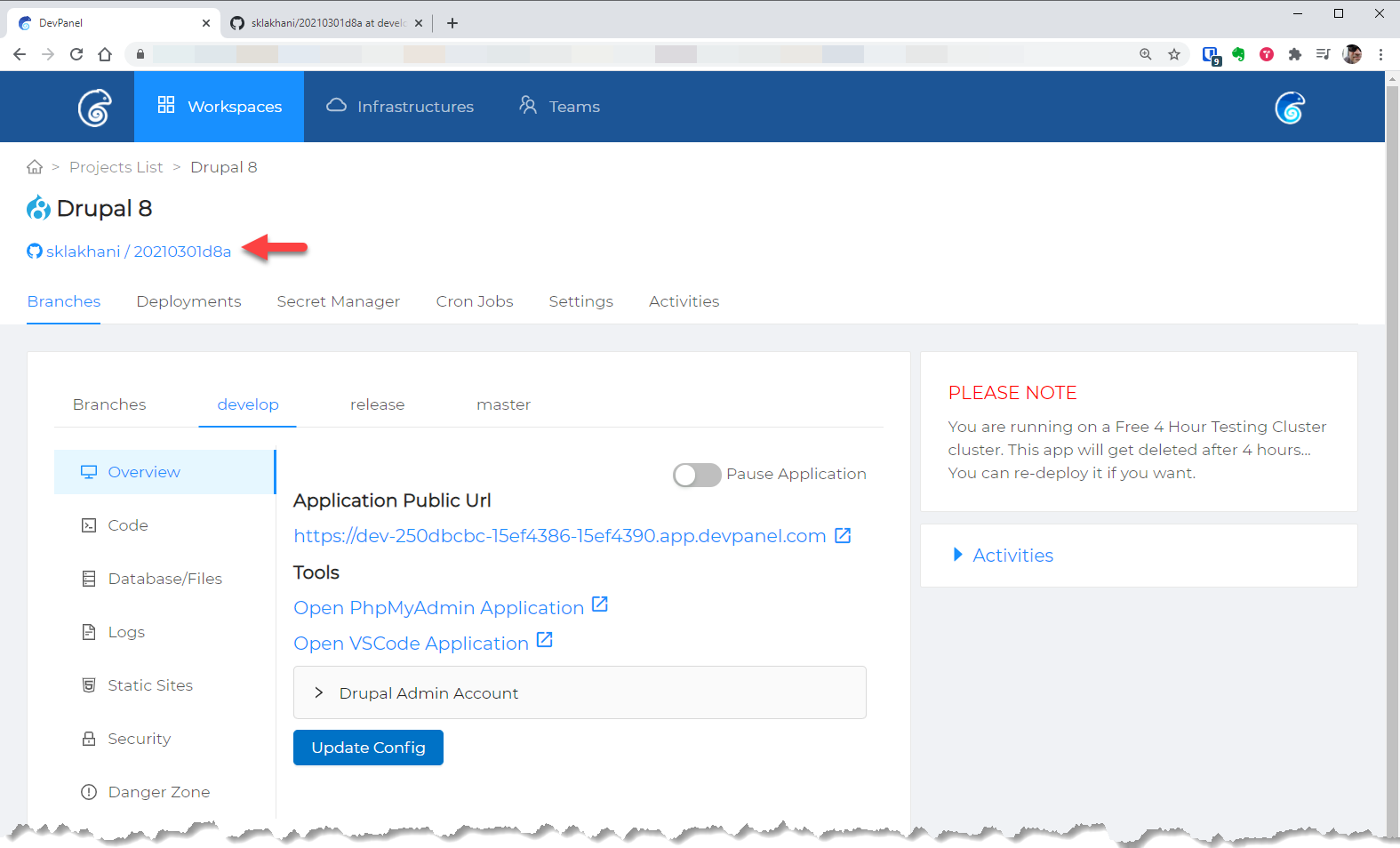Expand the Activities panel on the right

(x=1012, y=556)
